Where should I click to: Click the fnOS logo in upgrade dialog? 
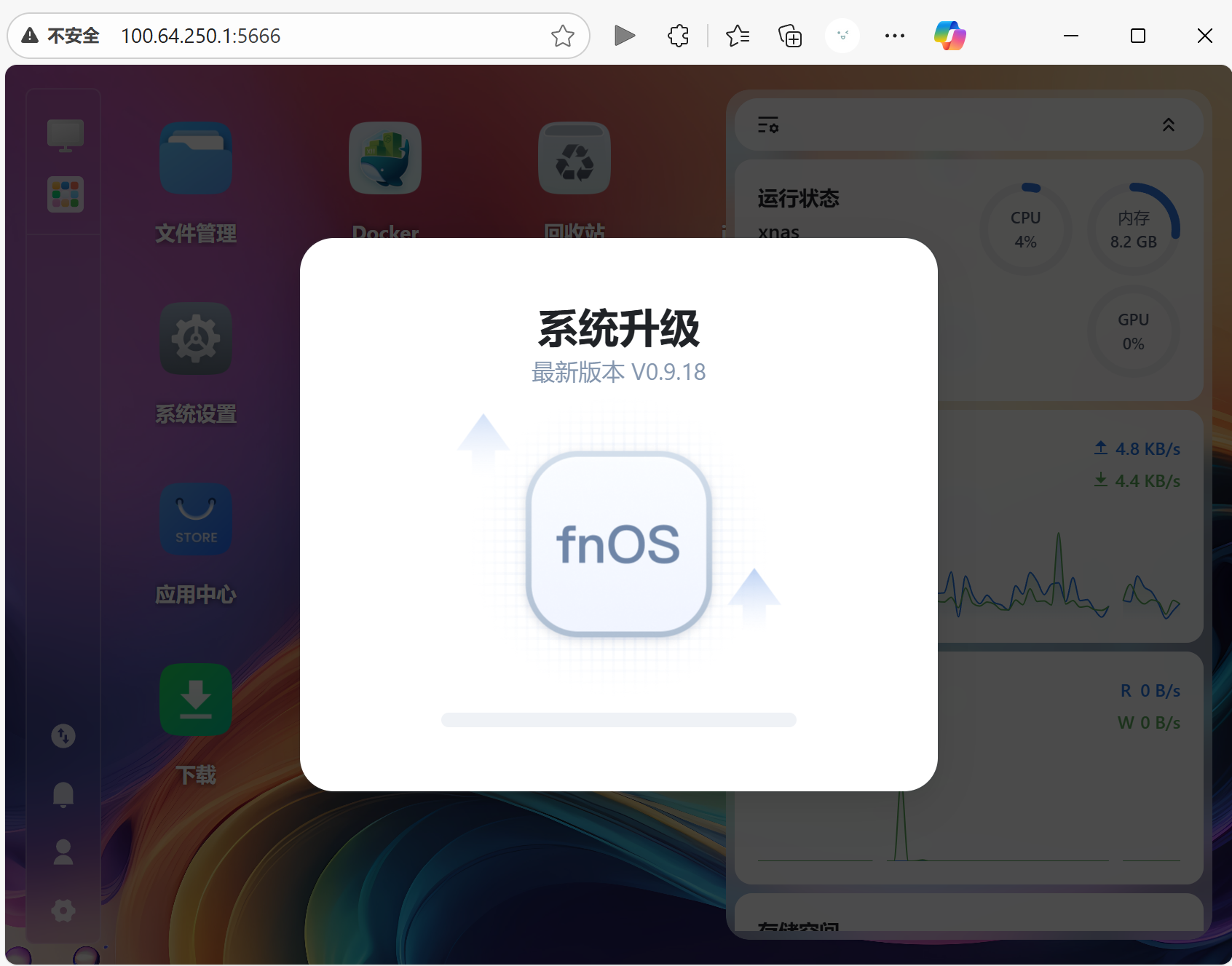point(618,544)
